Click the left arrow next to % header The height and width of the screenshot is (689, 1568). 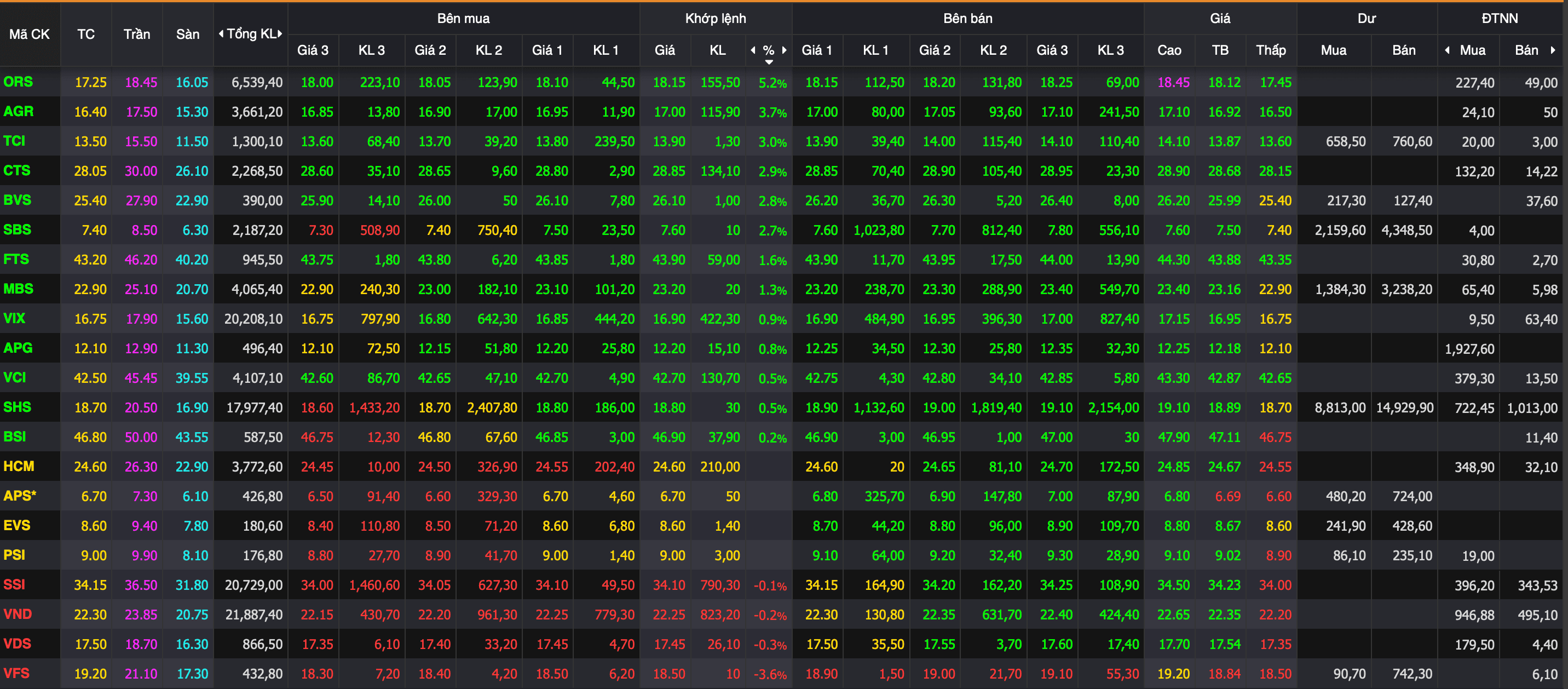(x=753, y=50)
